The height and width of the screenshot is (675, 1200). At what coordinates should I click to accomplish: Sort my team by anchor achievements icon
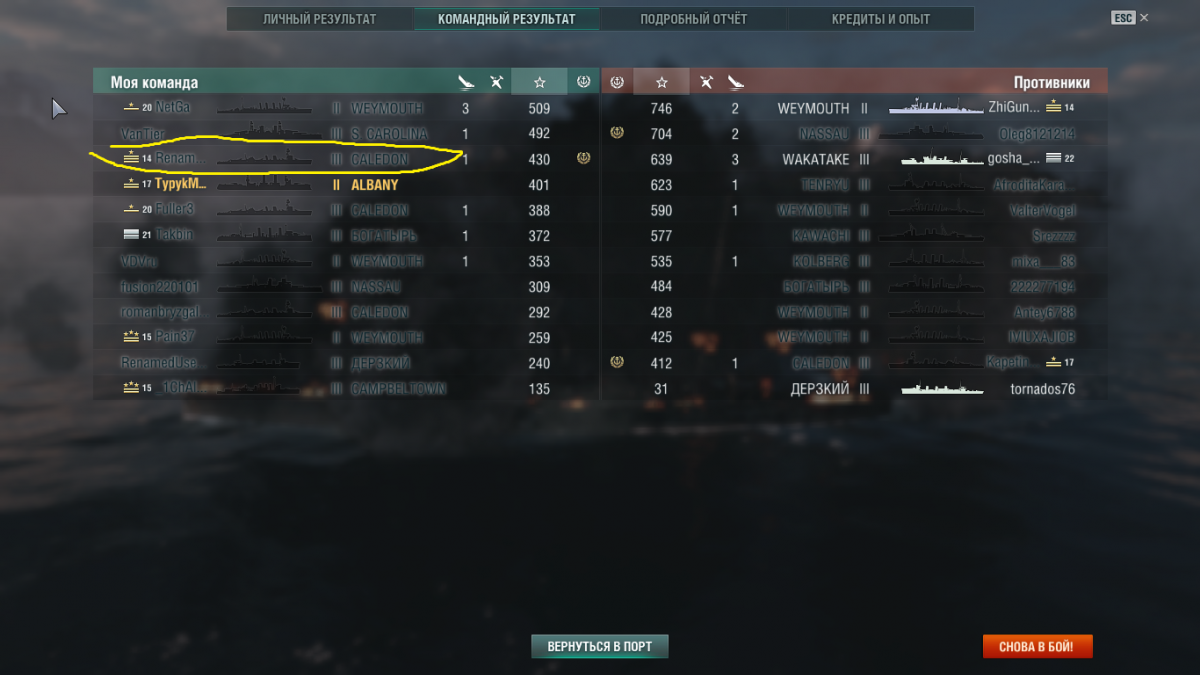[584, 82]
